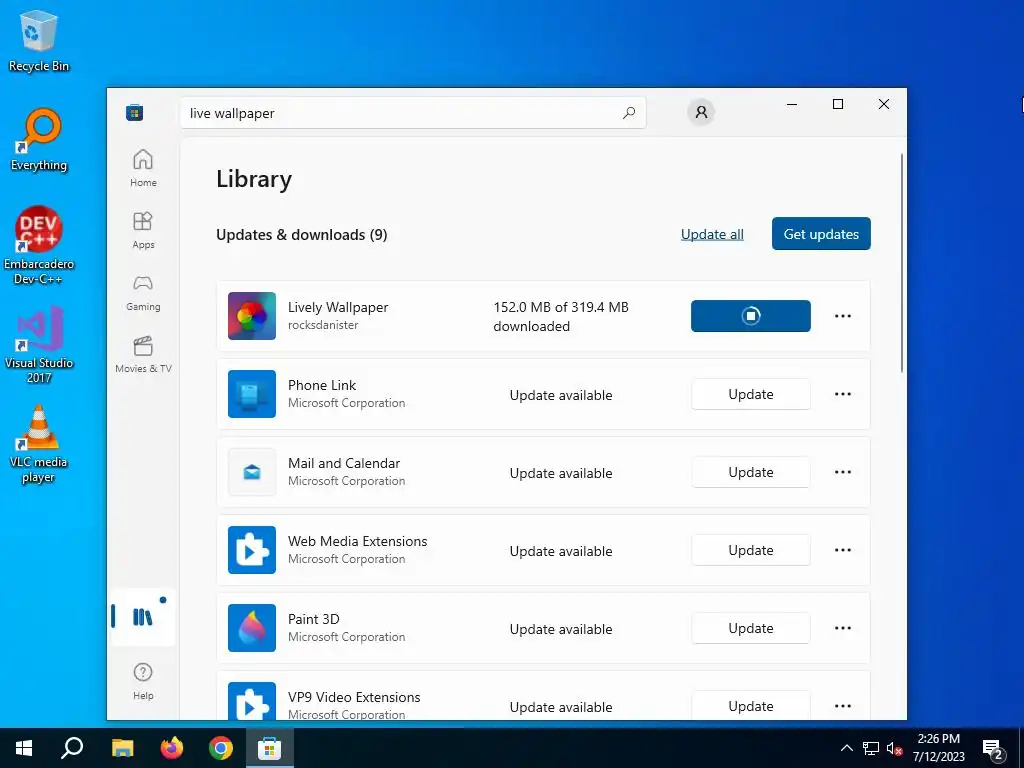Click Lively Wallpaper app icon

[251, 316]
